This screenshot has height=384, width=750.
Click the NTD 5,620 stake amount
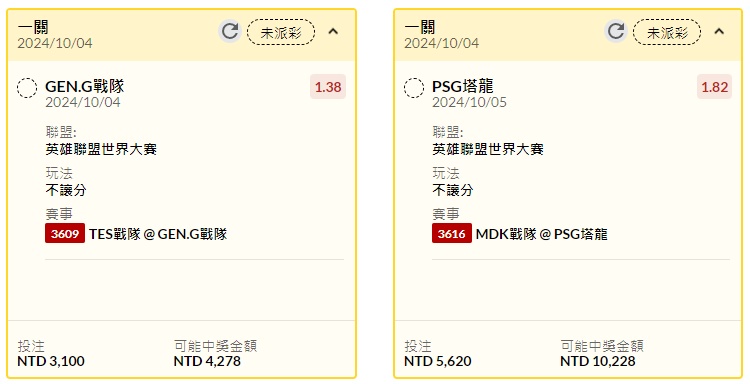pyautogui.click(x=438, y=361)
